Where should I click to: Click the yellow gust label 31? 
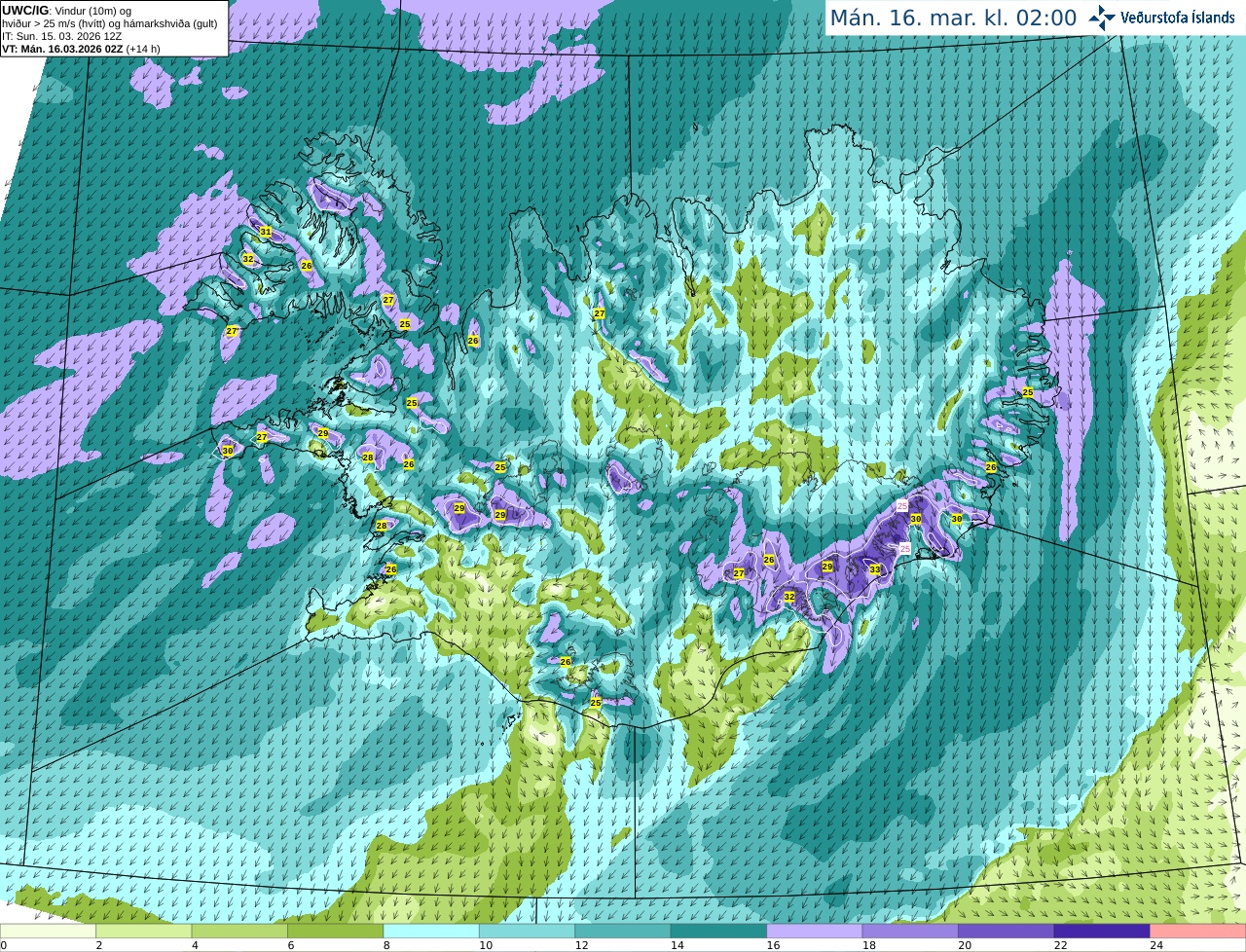tap(266, 232)
